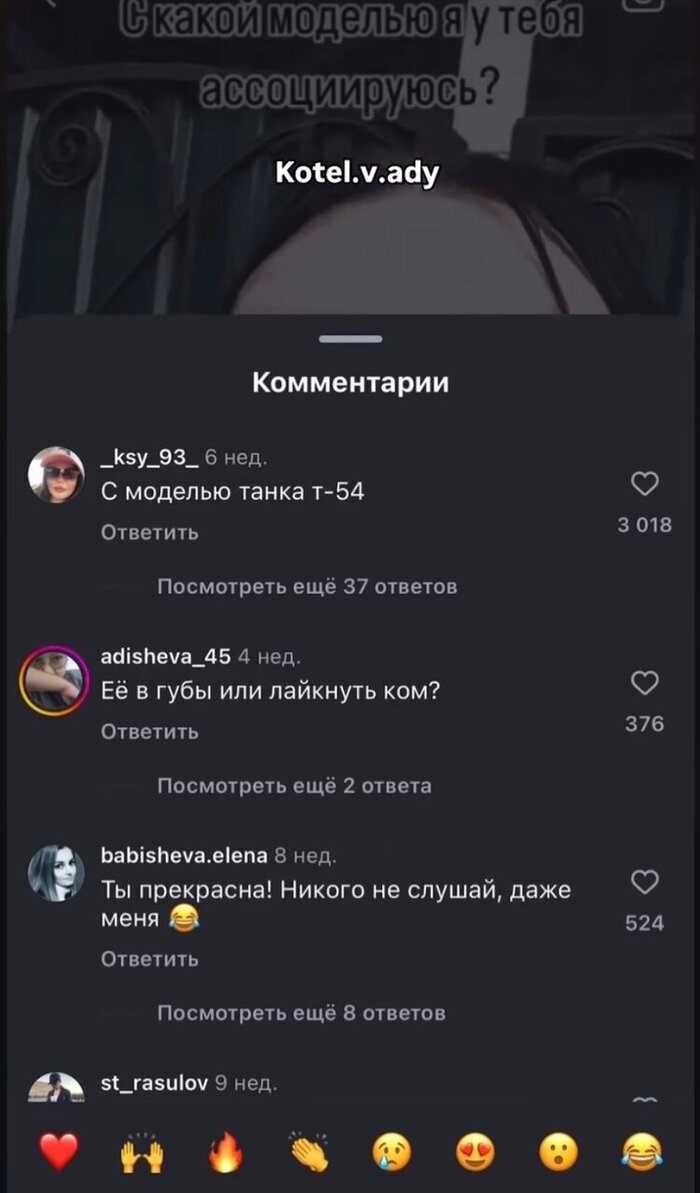
Task: Tap the heart-eyes emoji reaction
Action: point(475,1152)
